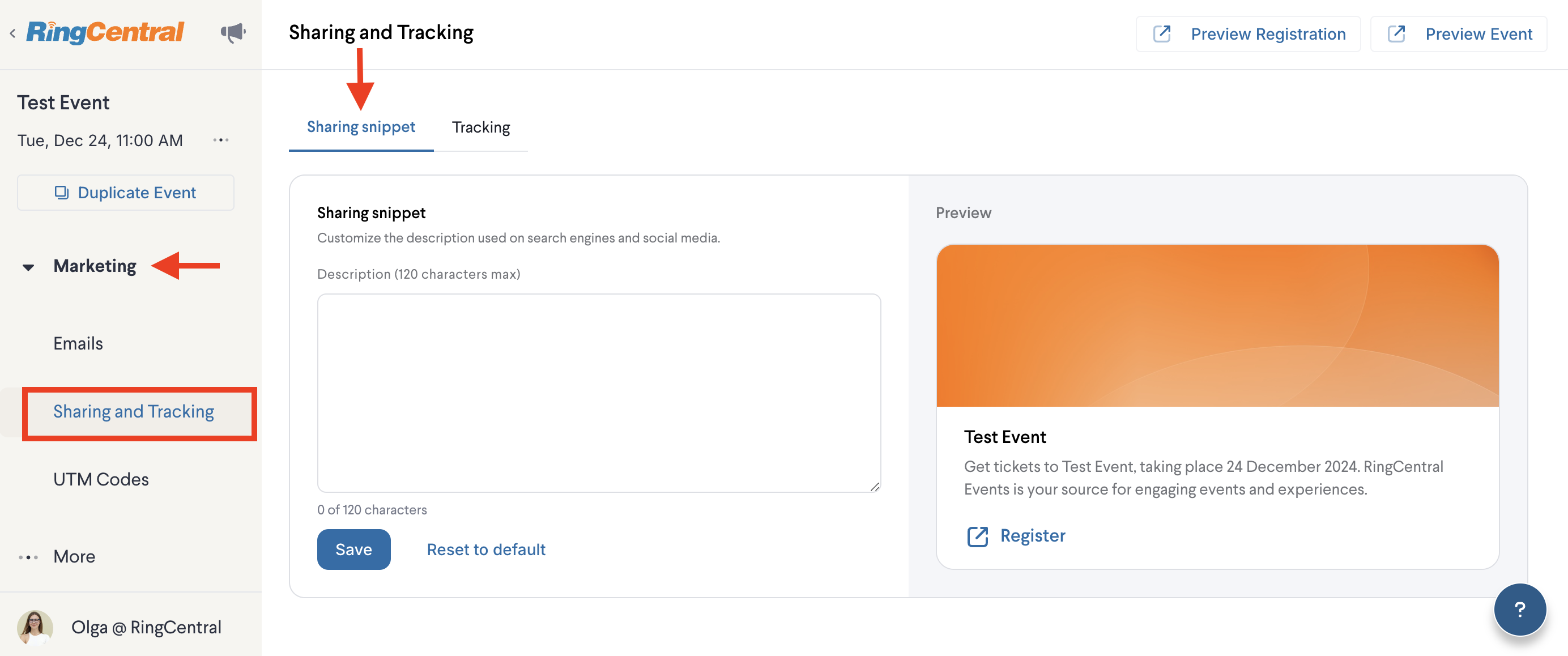Viewport: 1568px width, 656px height.
Task: Click the external-link icon beside Register
Action: tap(978, 536)
